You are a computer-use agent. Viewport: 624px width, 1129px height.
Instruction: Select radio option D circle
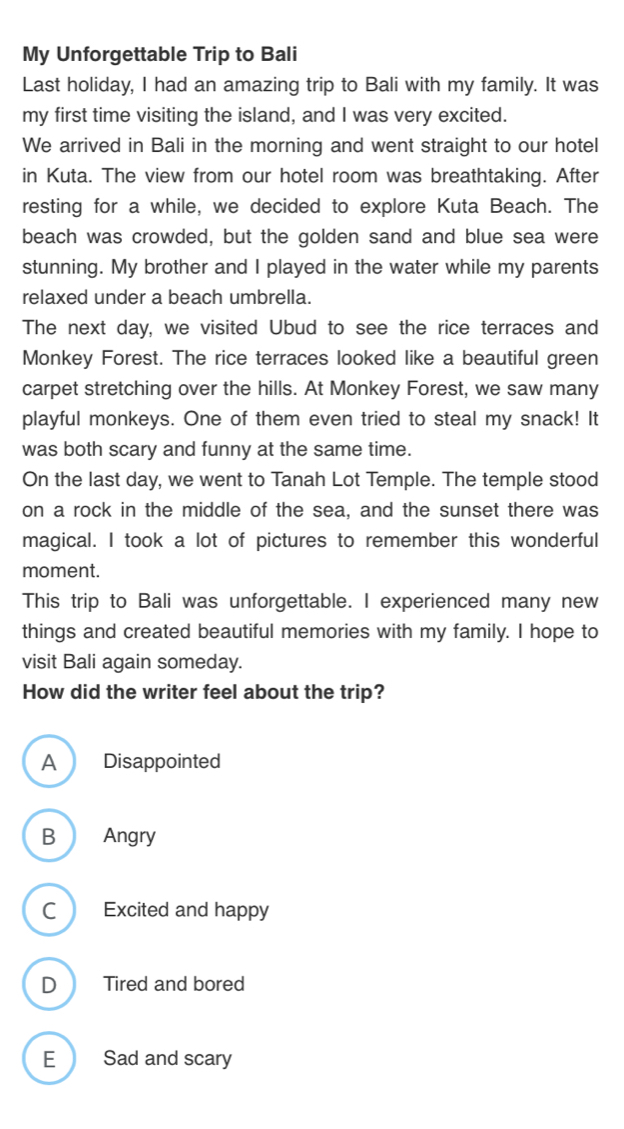click(x=49, y=984)
